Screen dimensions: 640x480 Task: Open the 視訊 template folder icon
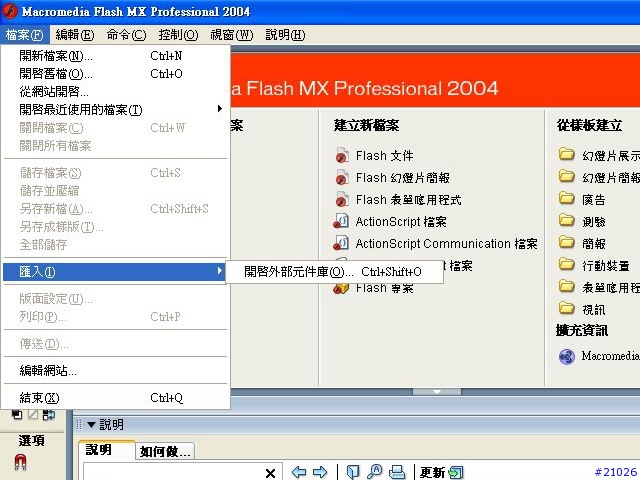tap(567, 308)
